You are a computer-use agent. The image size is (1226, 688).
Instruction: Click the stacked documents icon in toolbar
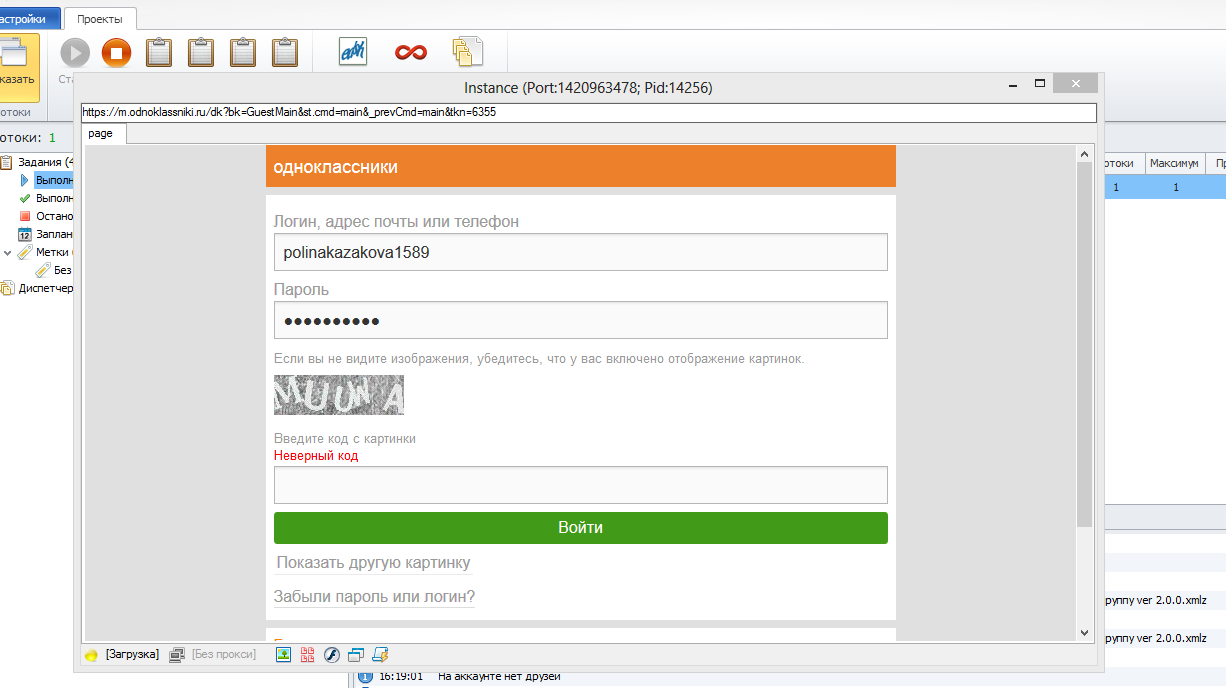(x=467, y=52)
